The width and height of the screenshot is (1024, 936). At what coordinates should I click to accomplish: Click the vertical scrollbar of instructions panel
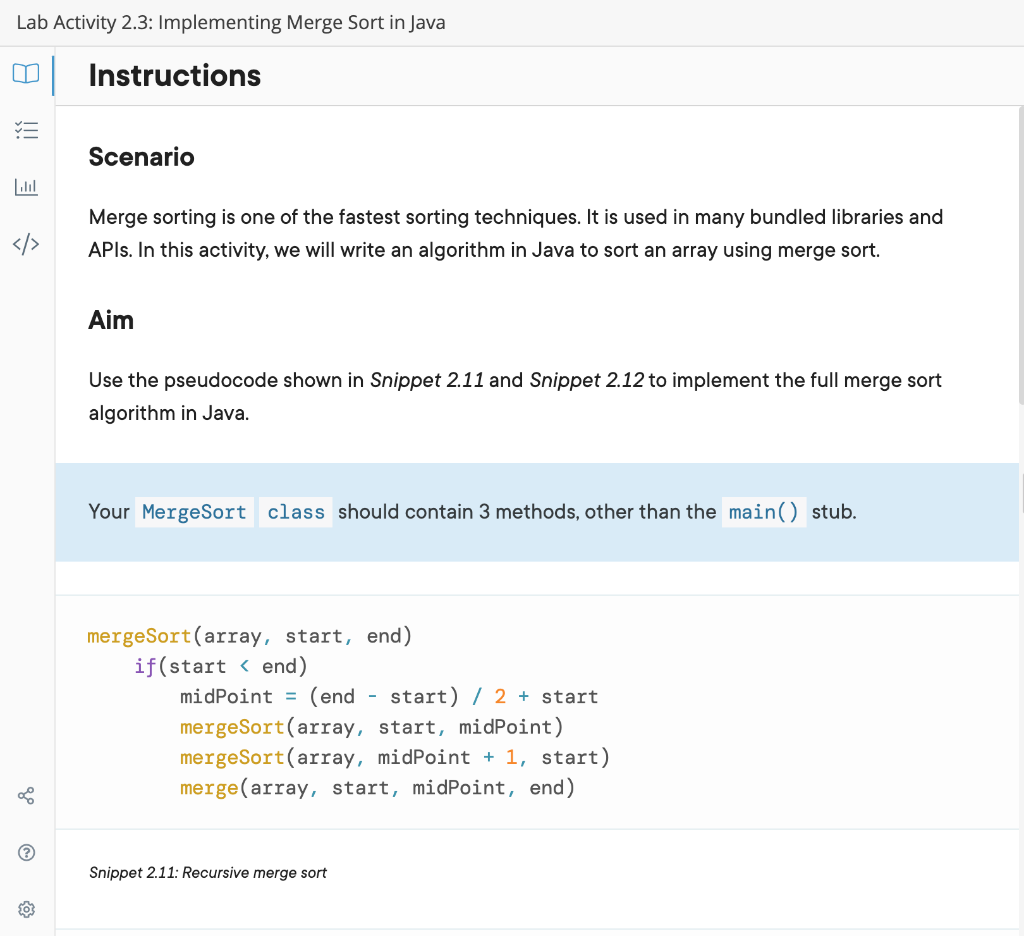pos(1020,250)
